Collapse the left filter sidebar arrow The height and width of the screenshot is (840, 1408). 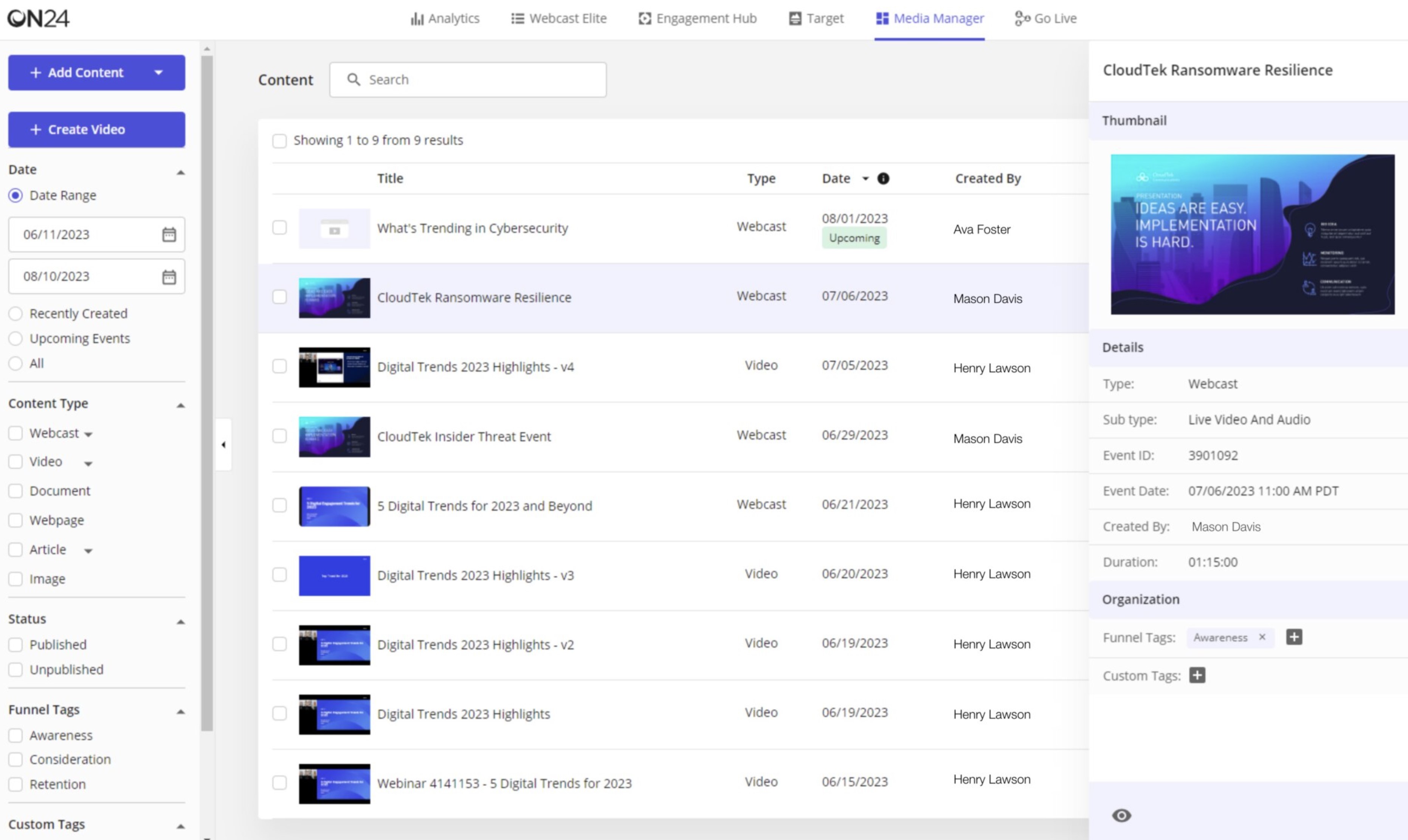[x=223, y=445]
